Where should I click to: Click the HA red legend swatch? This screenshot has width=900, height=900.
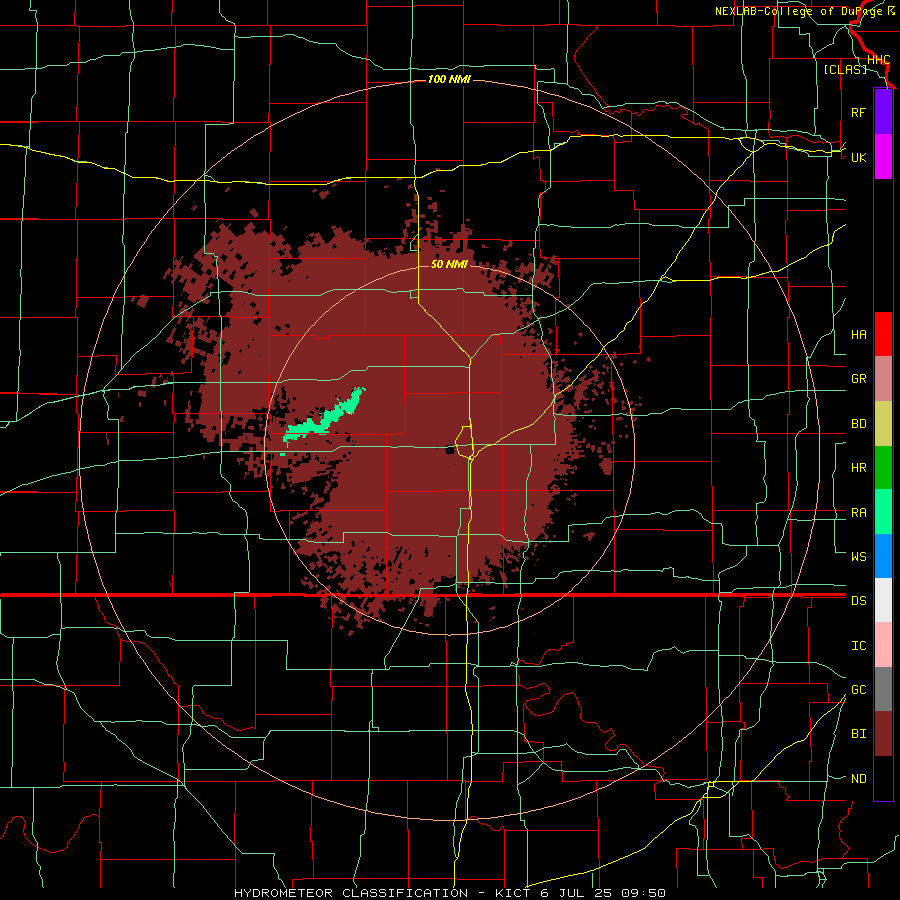click(x=883, y=334)
